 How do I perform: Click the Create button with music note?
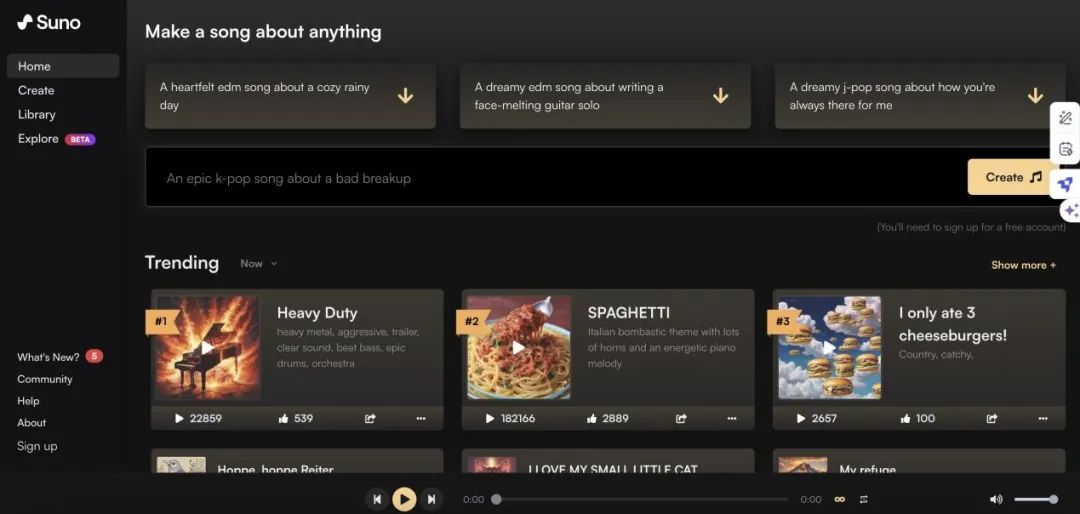click(x=1013, y=177)
